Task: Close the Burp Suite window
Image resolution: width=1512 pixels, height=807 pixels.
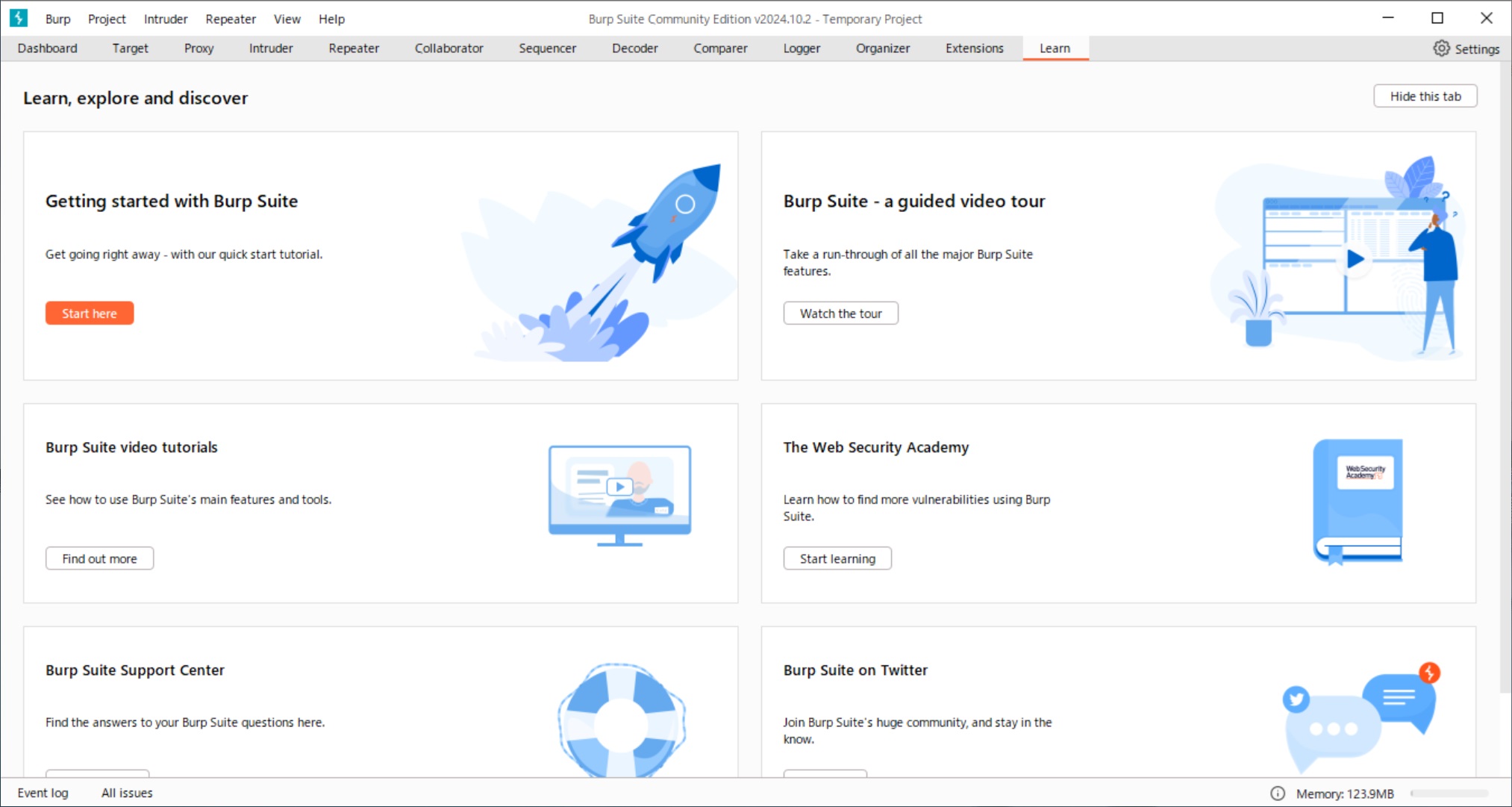Action: 1487,18
